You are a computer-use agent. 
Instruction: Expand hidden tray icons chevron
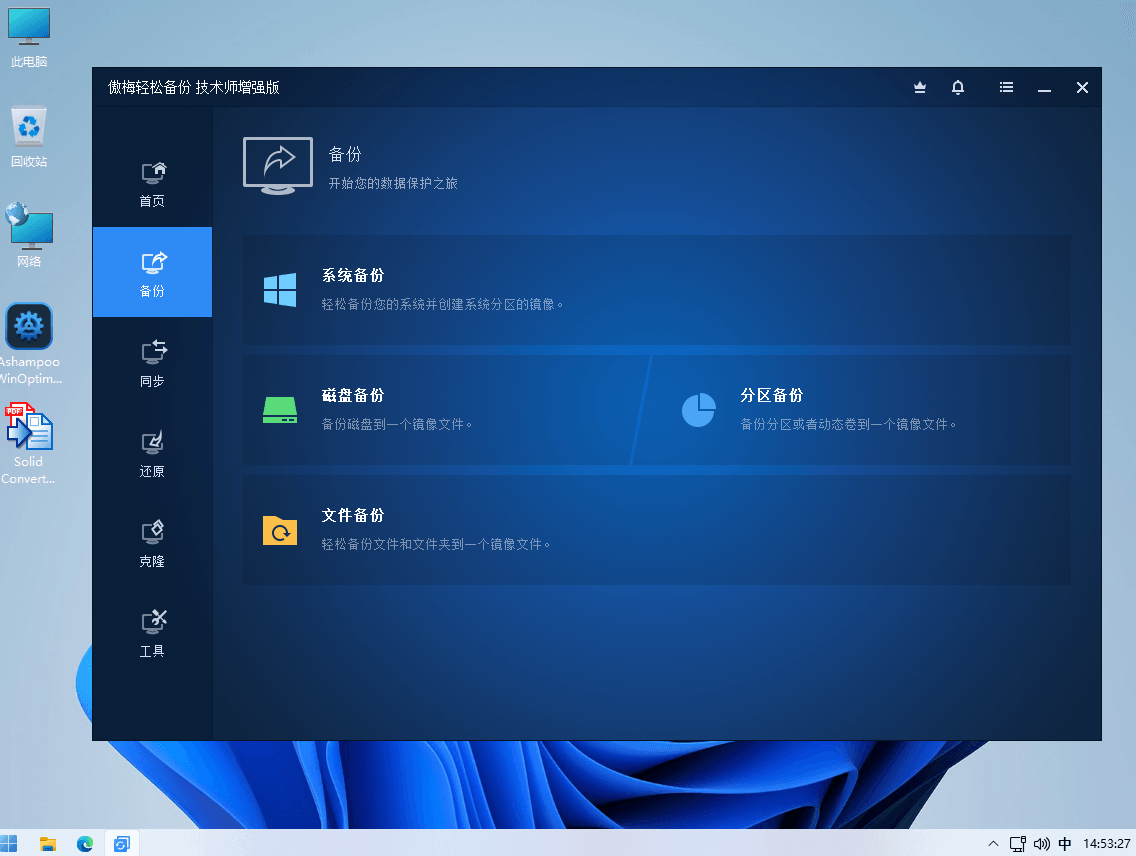[993, 844]
